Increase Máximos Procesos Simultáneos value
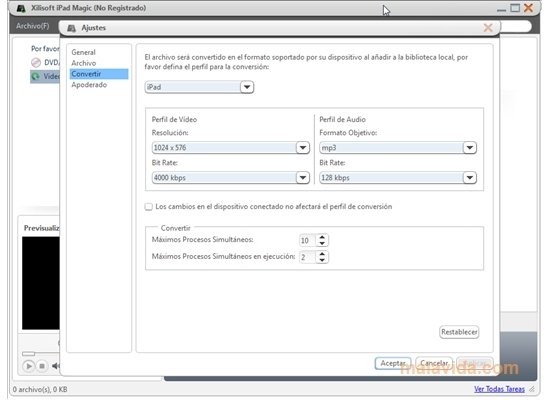 (x=322, y=238)
